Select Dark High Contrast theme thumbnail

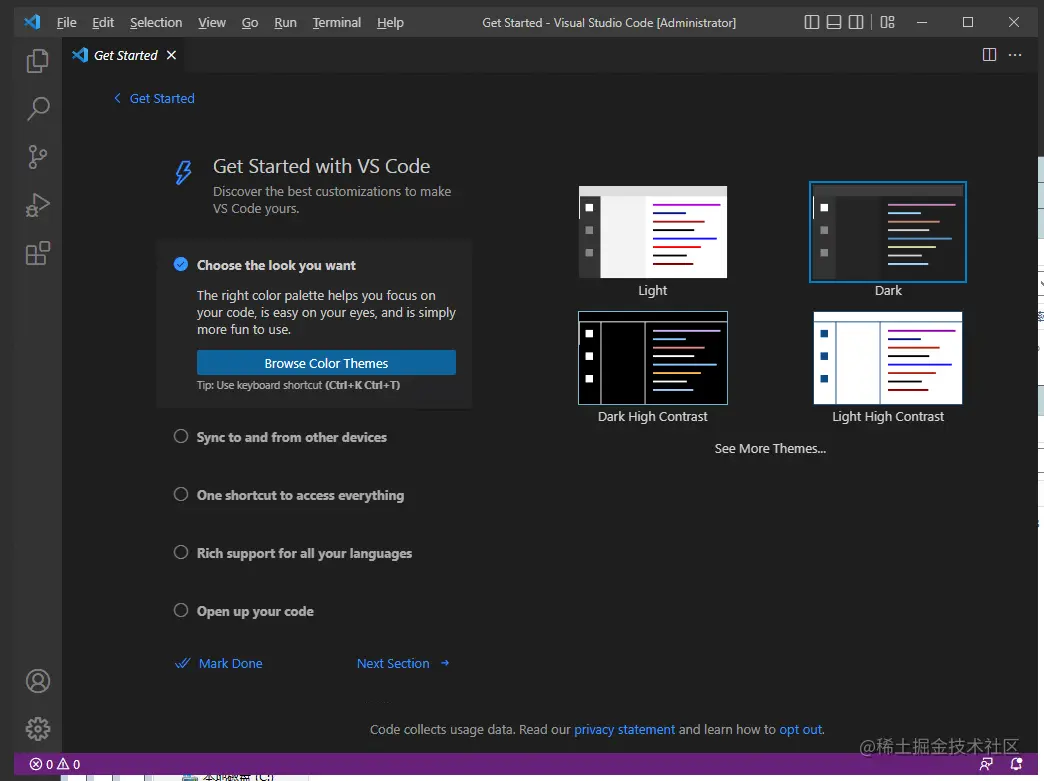coord(652,358)
